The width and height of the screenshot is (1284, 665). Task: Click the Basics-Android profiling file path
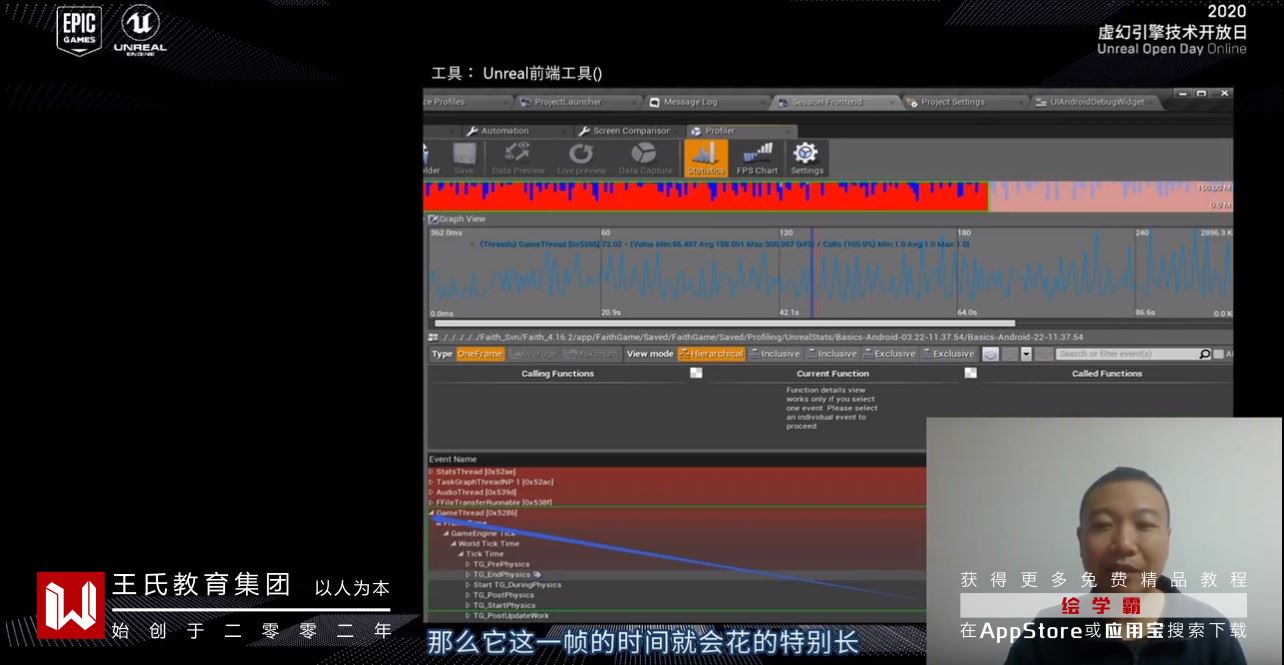pyautogui.click(x=761, y=337)
